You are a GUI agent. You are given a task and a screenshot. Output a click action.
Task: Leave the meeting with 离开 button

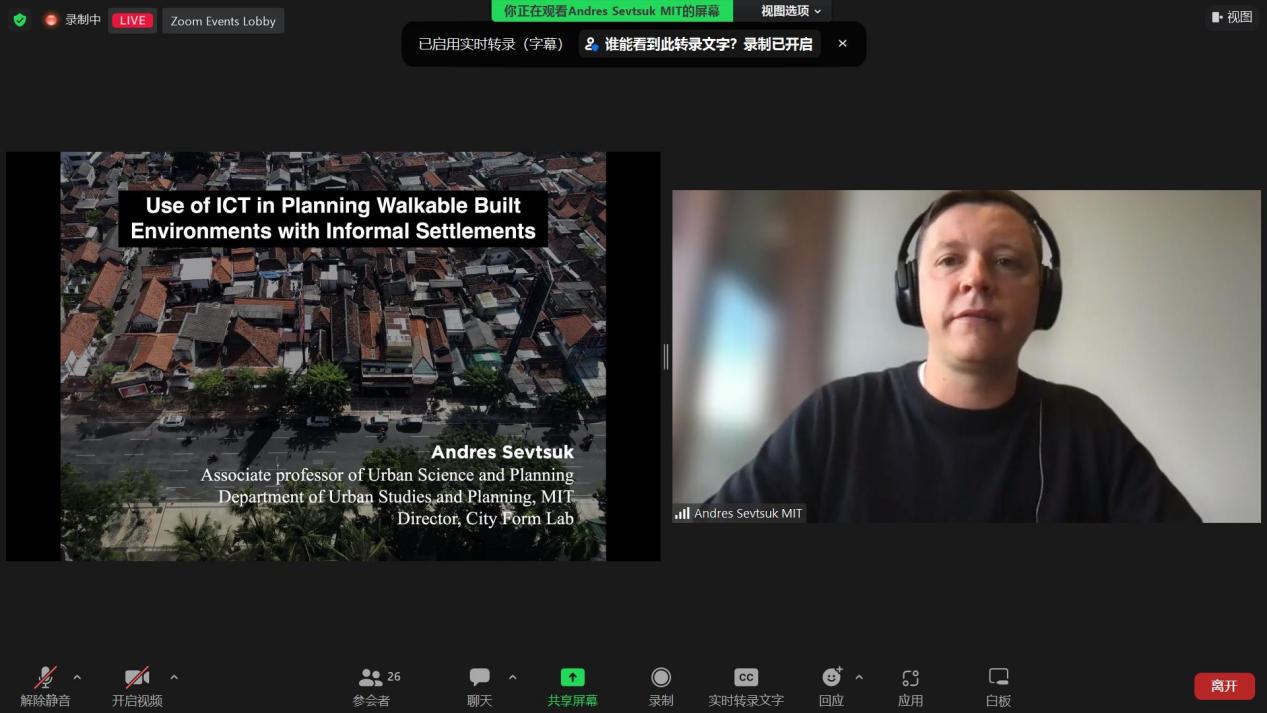click(1224, 686)
